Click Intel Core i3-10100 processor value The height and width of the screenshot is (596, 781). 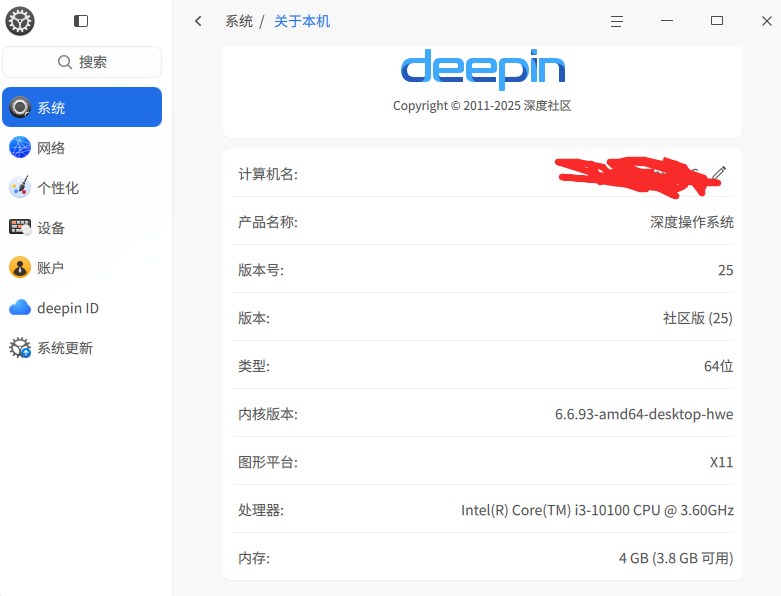(x=597, y=510)
